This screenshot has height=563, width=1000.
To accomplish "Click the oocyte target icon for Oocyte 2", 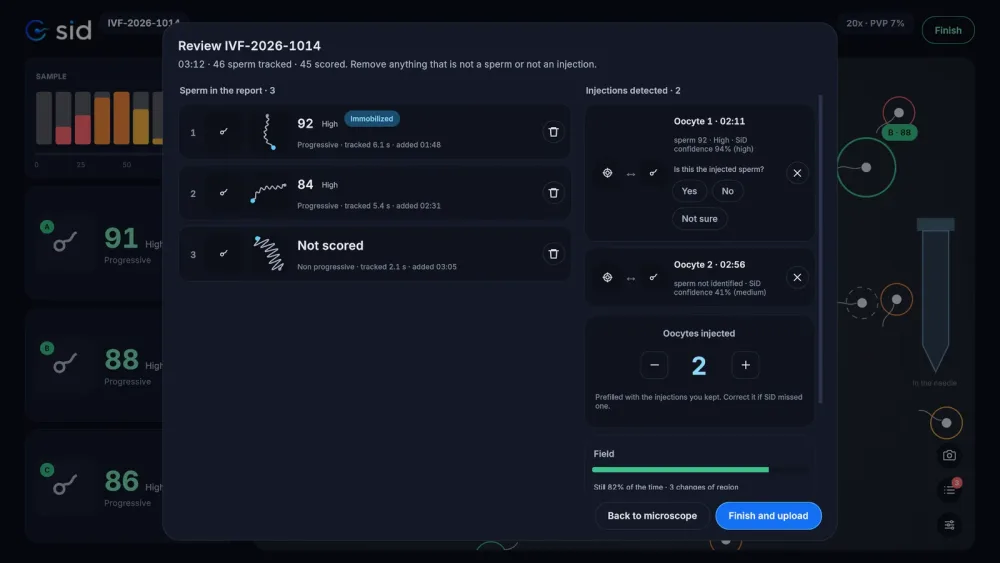I will pos(607,277).
